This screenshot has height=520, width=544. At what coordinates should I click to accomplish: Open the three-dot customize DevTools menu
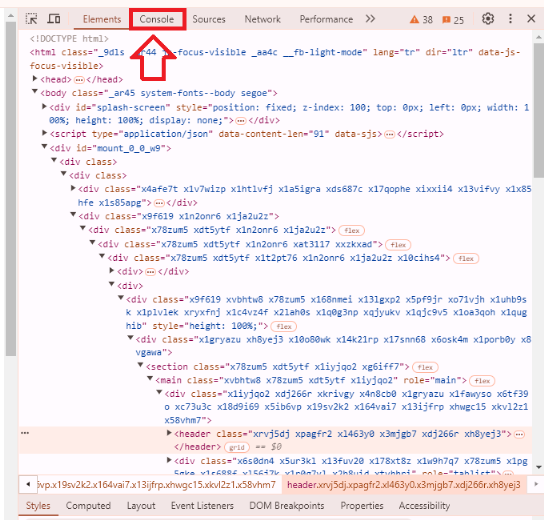[510, 19]
